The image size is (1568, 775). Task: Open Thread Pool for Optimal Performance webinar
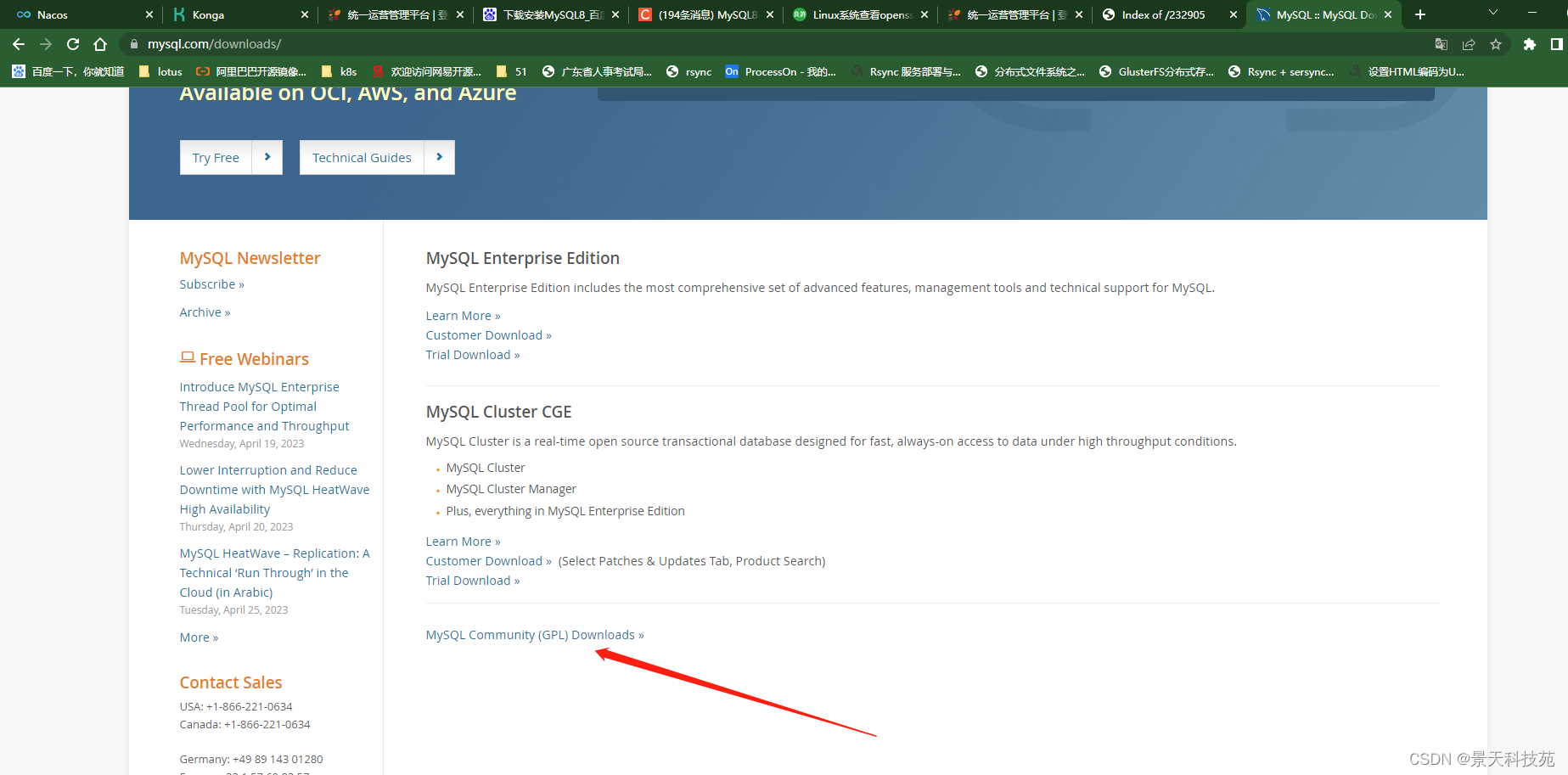pyautogui.click(x=264, y=407)
